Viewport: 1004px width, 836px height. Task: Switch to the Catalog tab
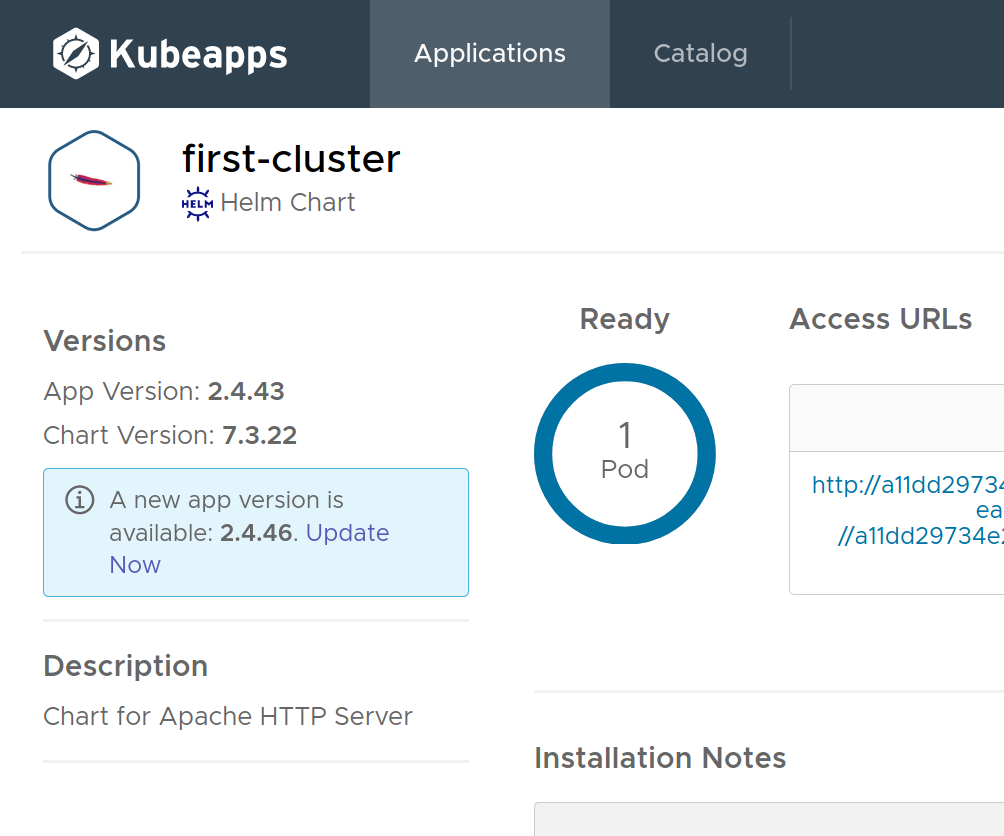pyautogui.click(x=700, y=54)
